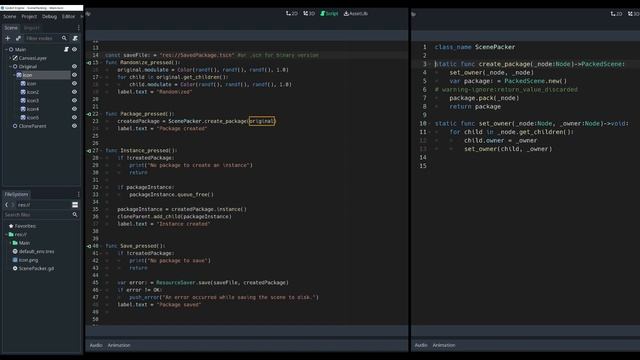The width and height of the screenshot is (640, 360).
Task: Switch to 2D workspace in right editor
Action: [616, 14]
